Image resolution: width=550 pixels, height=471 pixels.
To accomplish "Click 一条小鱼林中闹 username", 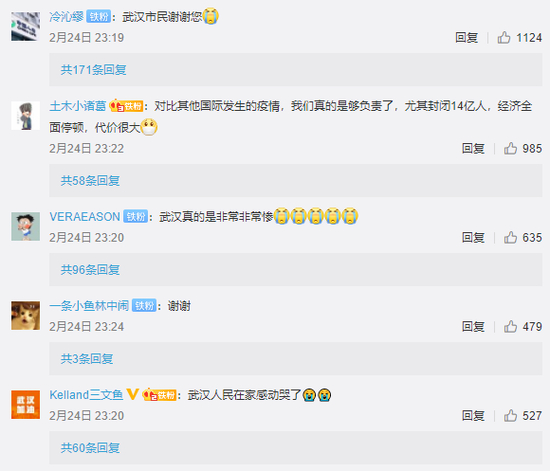I will coord(89,306).
